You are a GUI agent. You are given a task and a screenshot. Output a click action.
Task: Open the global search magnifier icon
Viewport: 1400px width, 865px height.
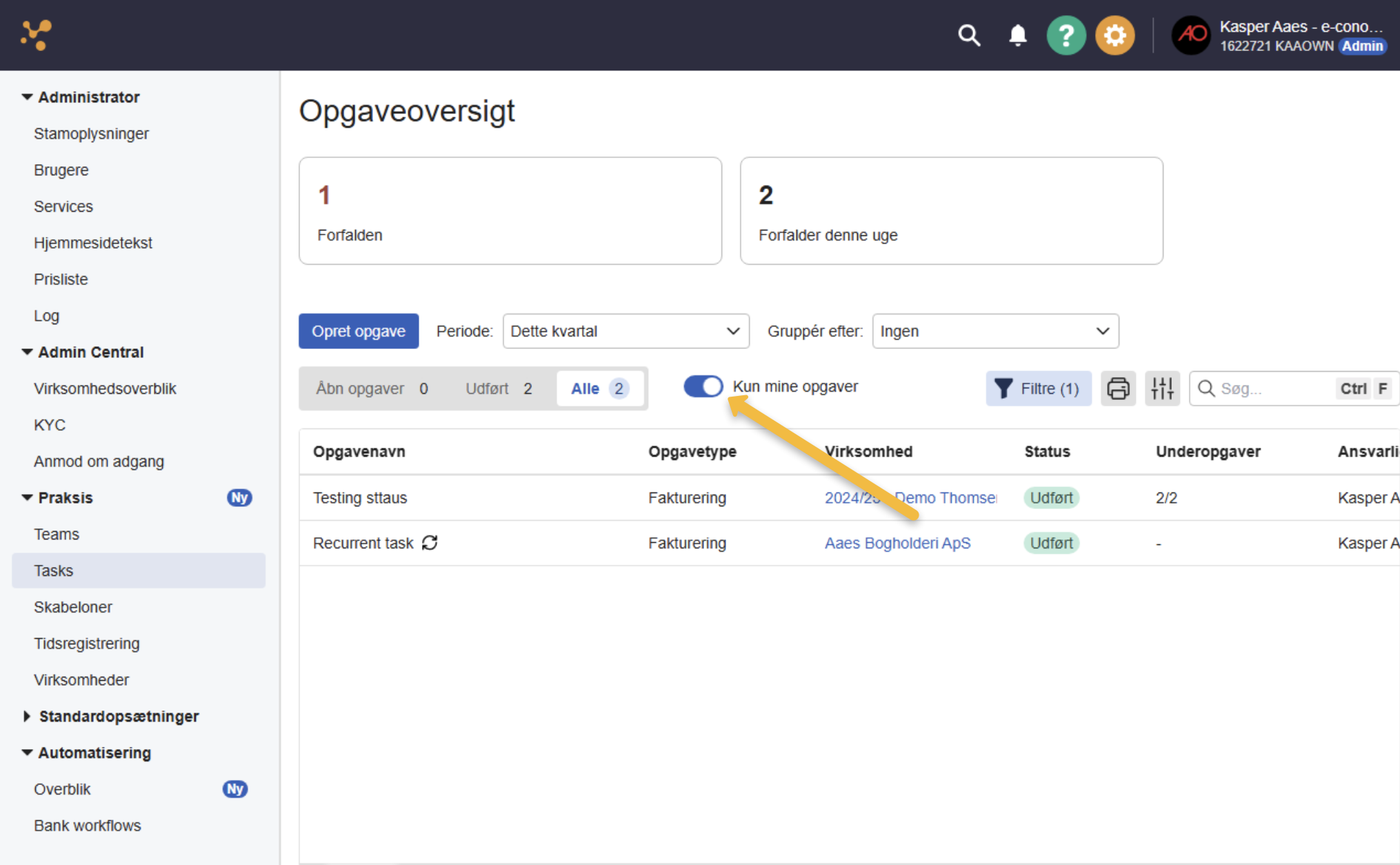969,35
